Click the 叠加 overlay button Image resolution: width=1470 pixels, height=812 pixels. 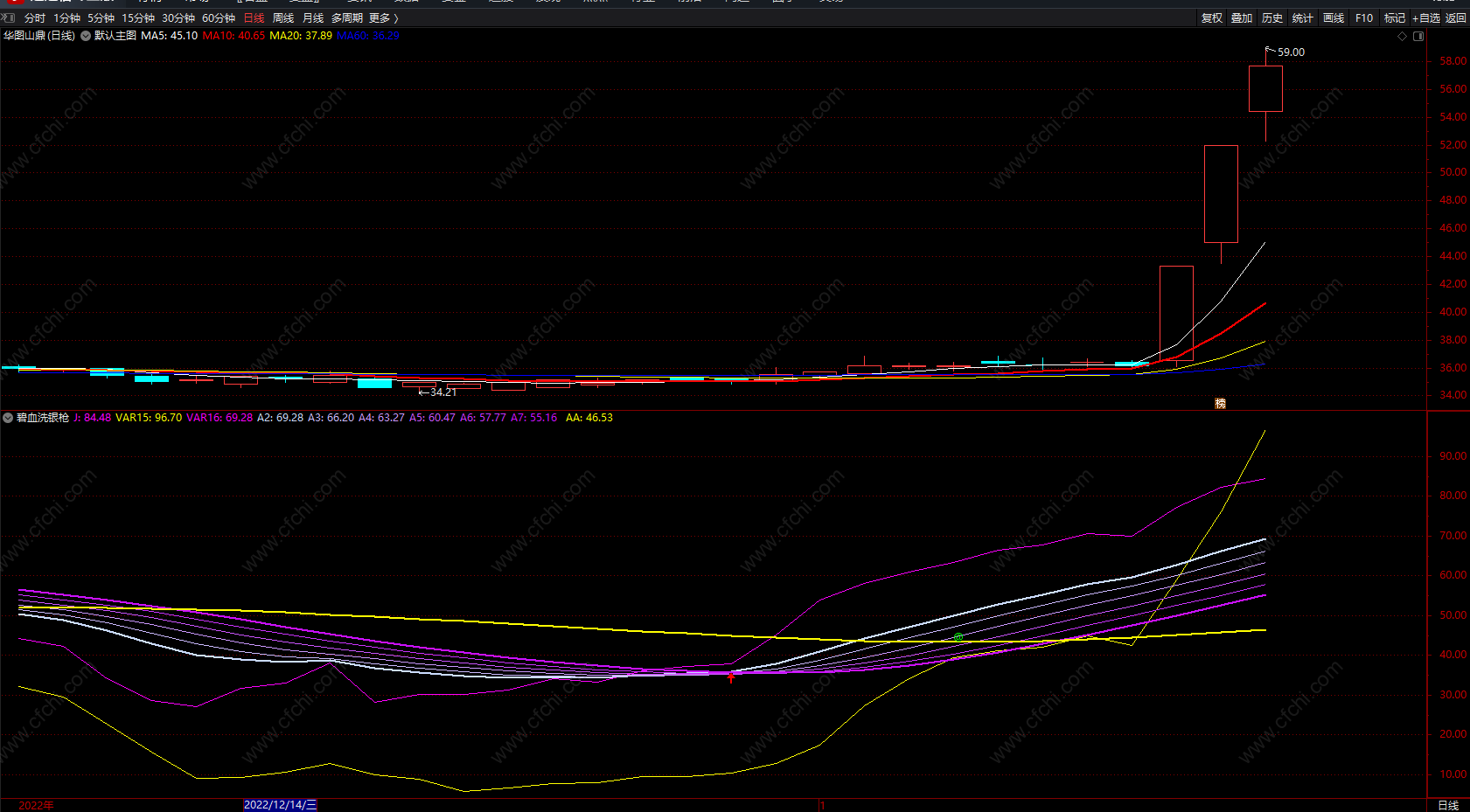pos(1242,18)
